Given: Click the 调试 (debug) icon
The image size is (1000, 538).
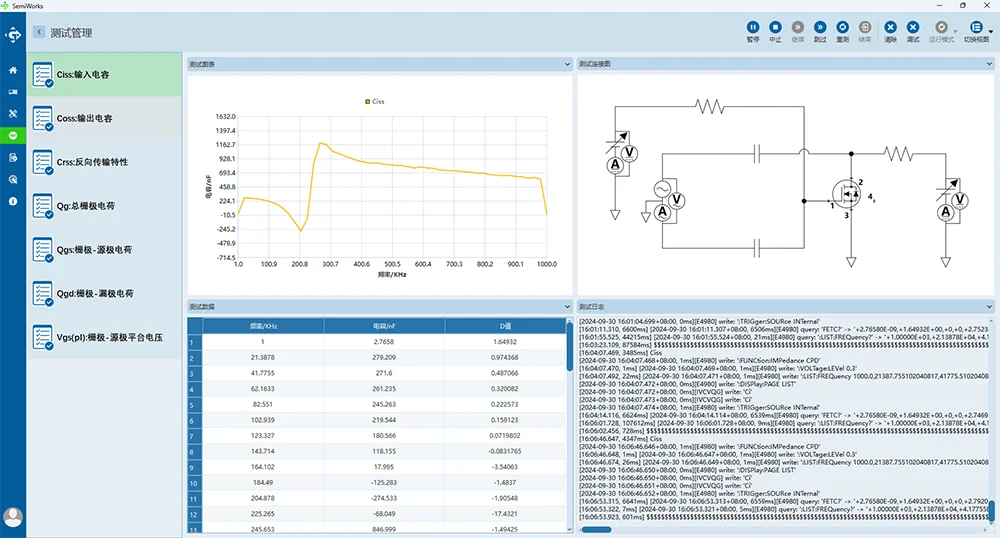Looking at the screenshot, I should point(913,27).
